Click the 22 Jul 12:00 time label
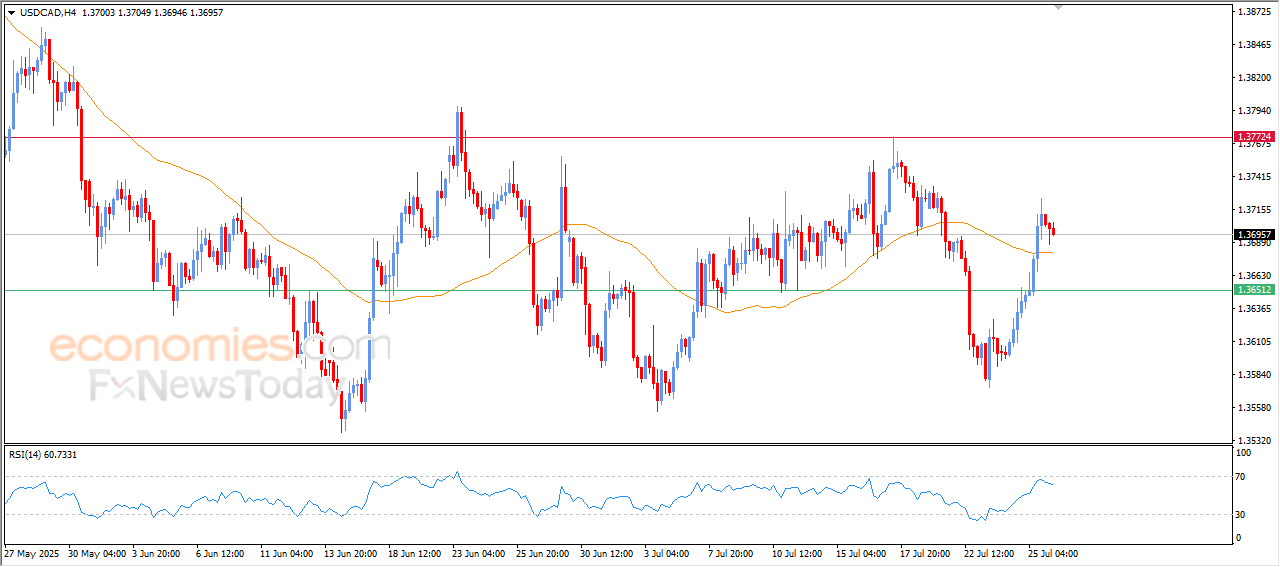Image resolution: width=1280 pixels, height=567 pixels. click(x=990, y=553)
